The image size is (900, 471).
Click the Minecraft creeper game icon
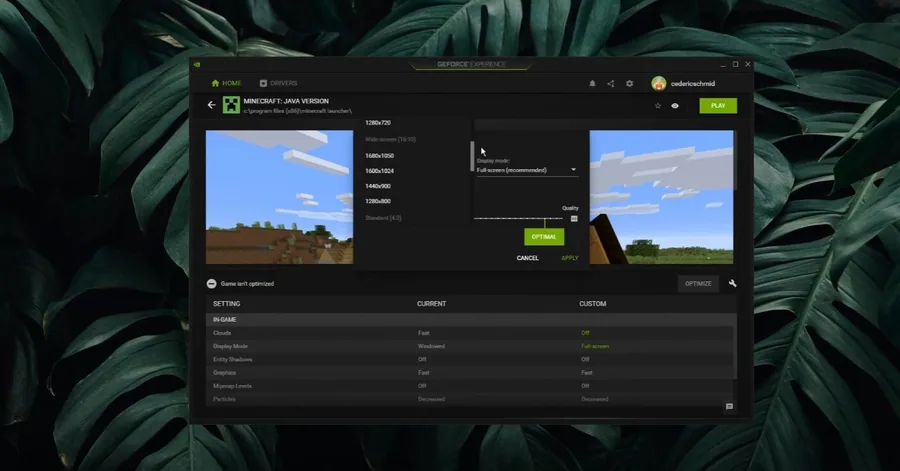click(x=231, y=105)
